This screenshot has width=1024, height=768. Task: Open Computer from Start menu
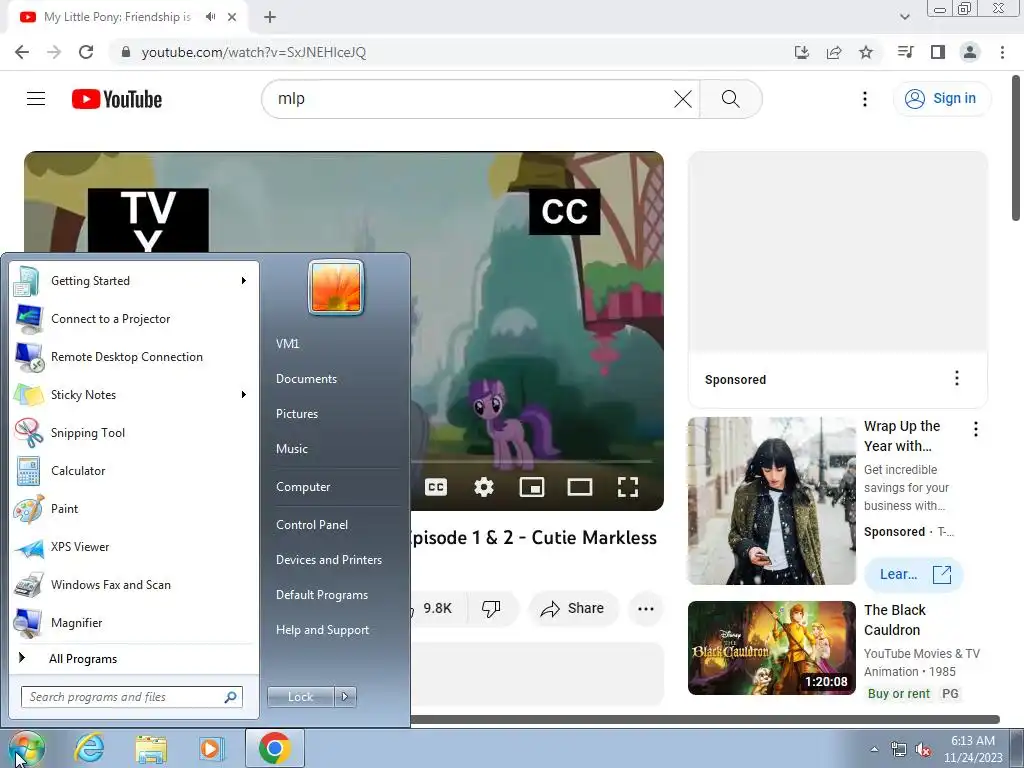(303, 487)
